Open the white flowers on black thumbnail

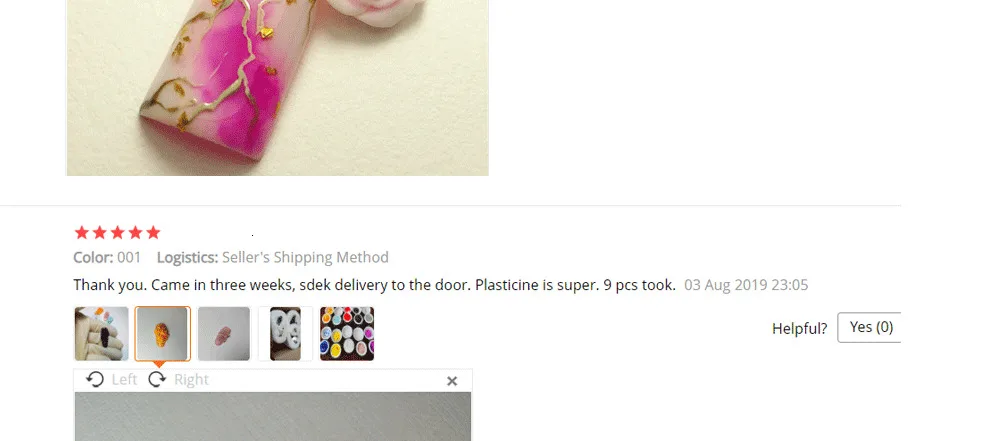tap(285, 334)
